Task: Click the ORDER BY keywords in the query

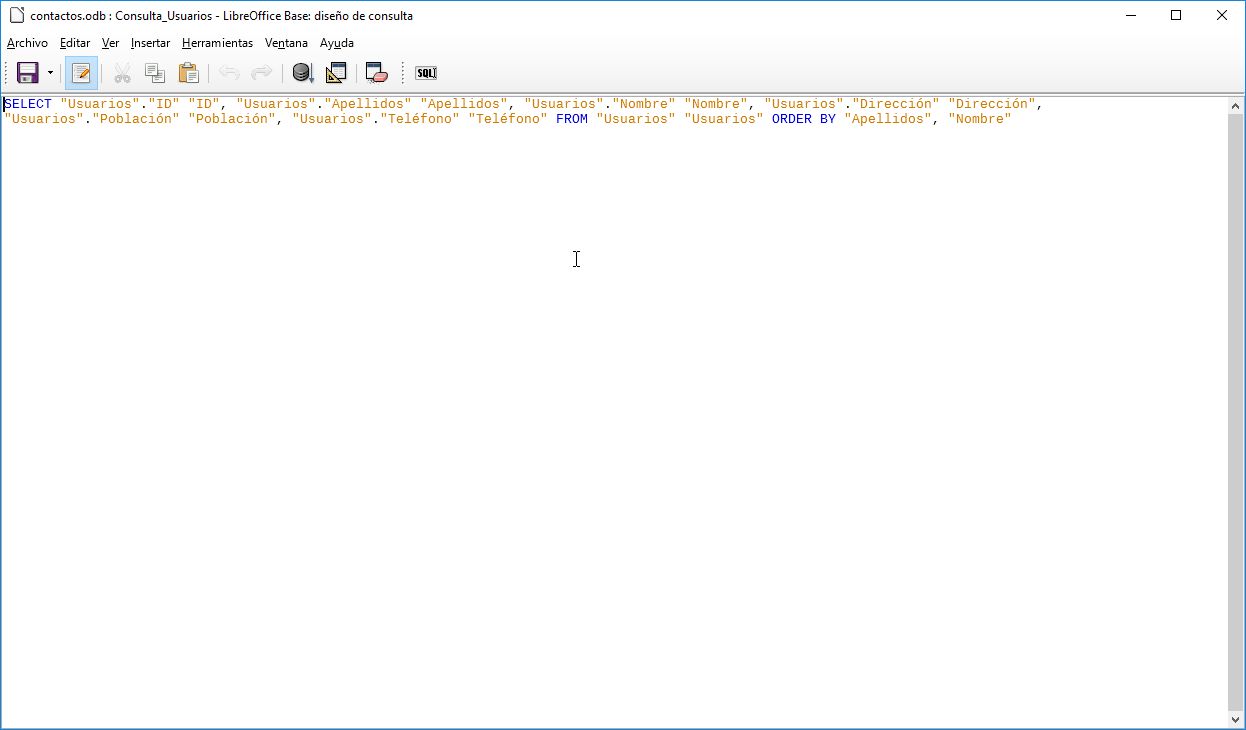Action: (804, 119)
